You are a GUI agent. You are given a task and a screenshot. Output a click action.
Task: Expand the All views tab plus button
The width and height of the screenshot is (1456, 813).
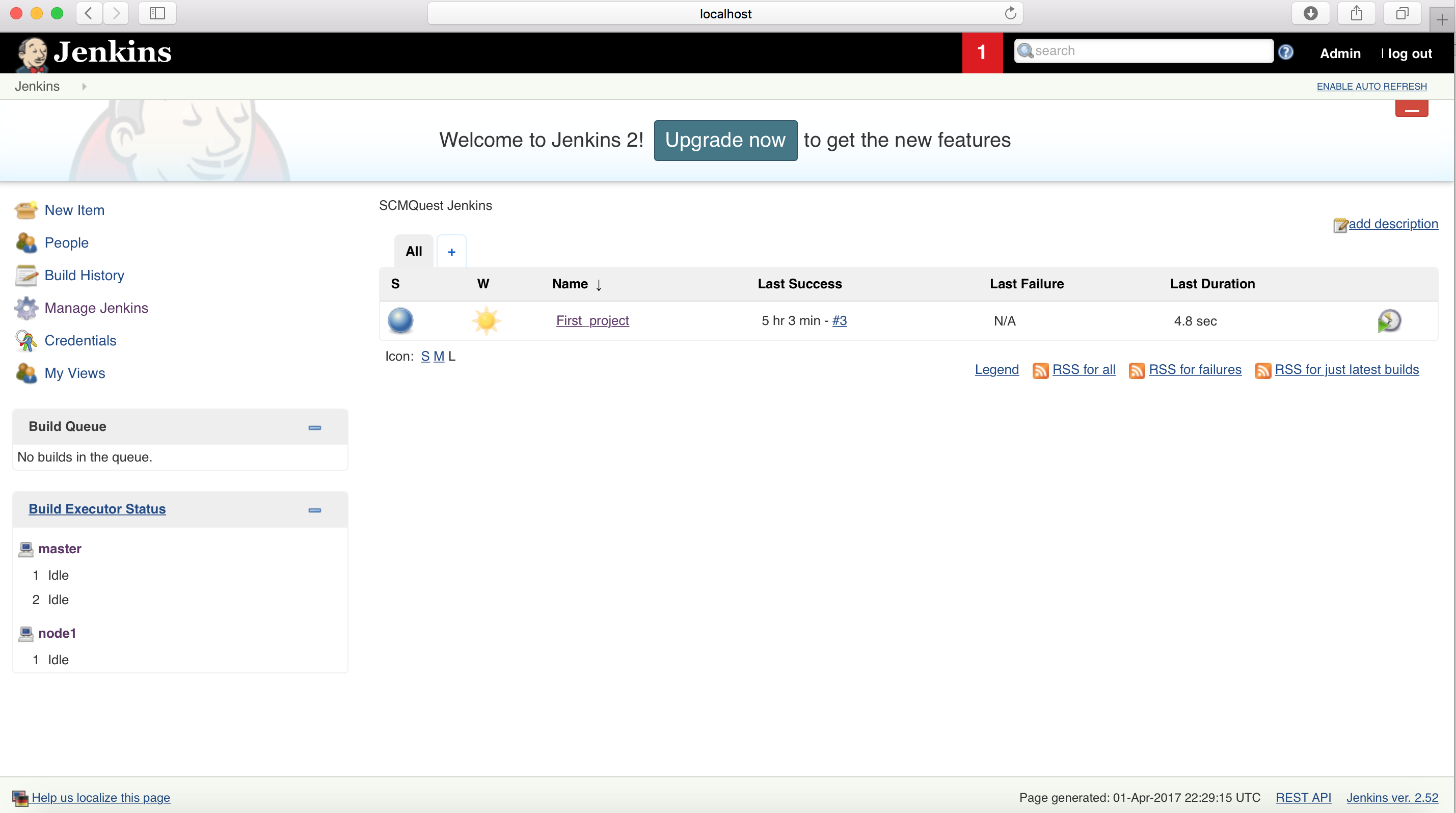[452, 252]
